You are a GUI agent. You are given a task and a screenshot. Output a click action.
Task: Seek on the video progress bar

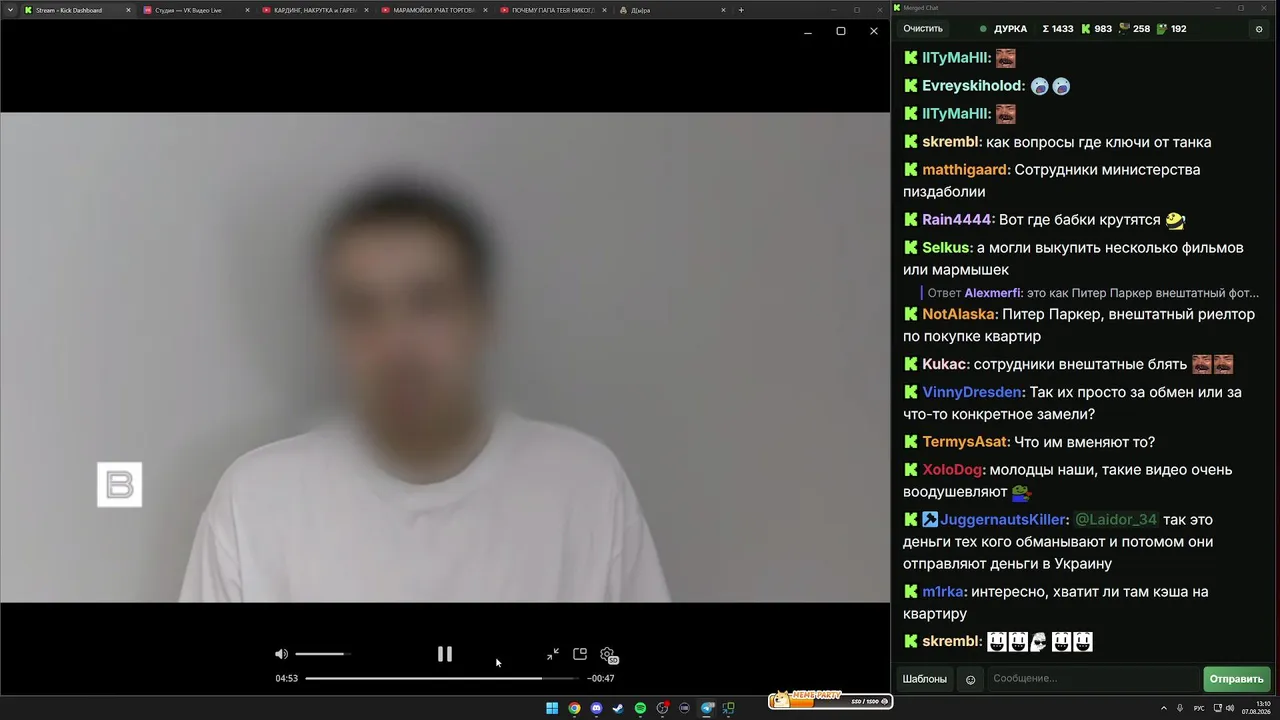(442, 678)
